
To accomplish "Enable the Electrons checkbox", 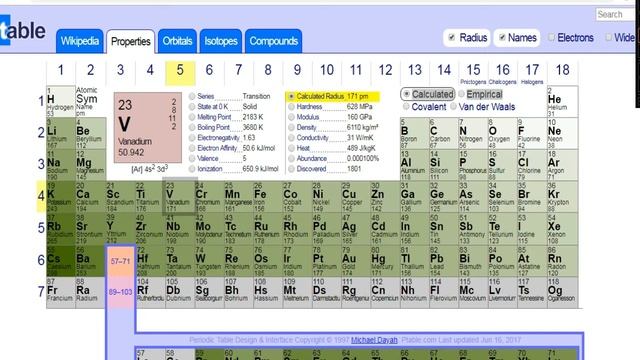I will coord(551,38).
